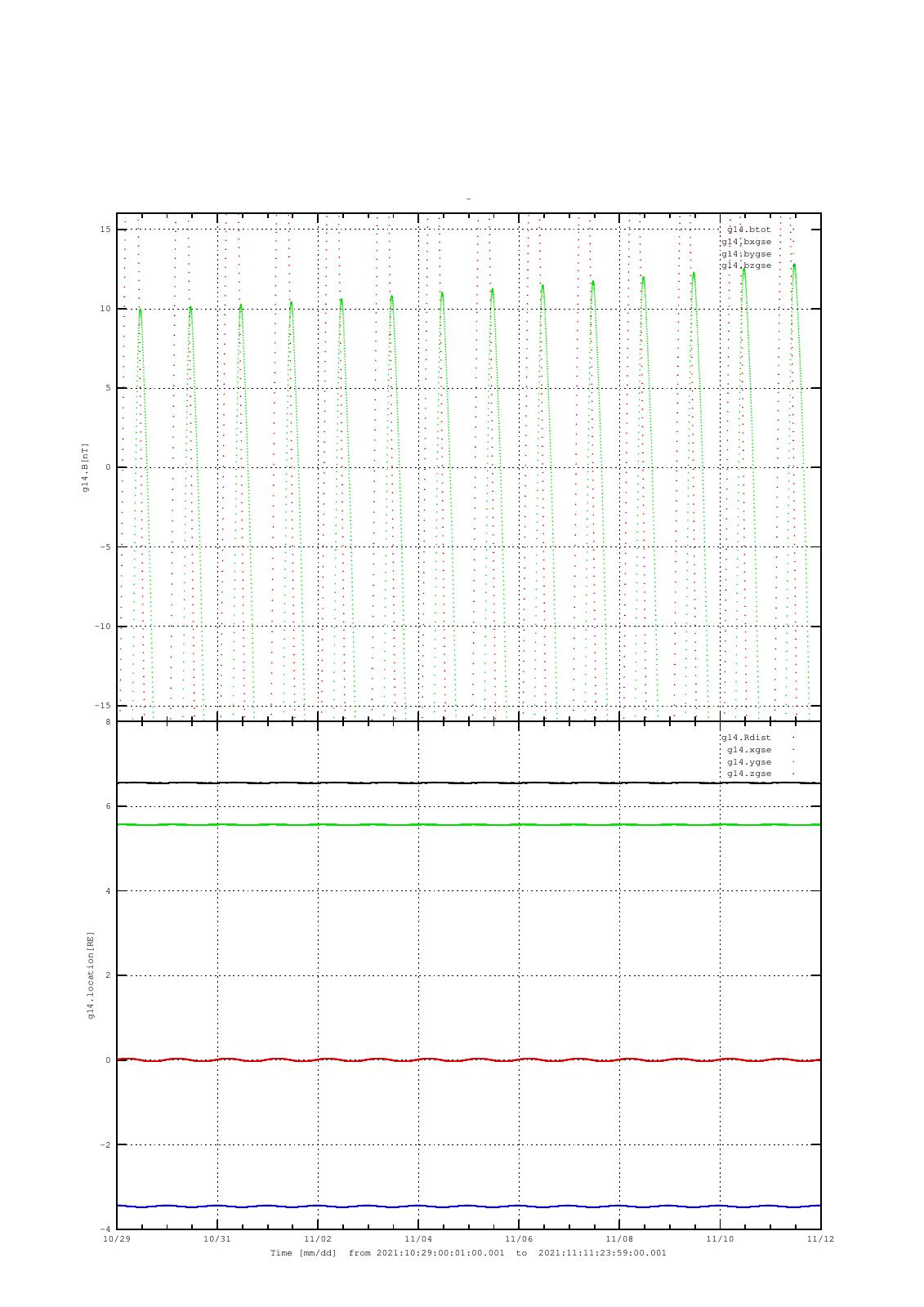Select the −10 tick on g14.B axis
Screen dimensions: 924x1307
tap(103, 627)
